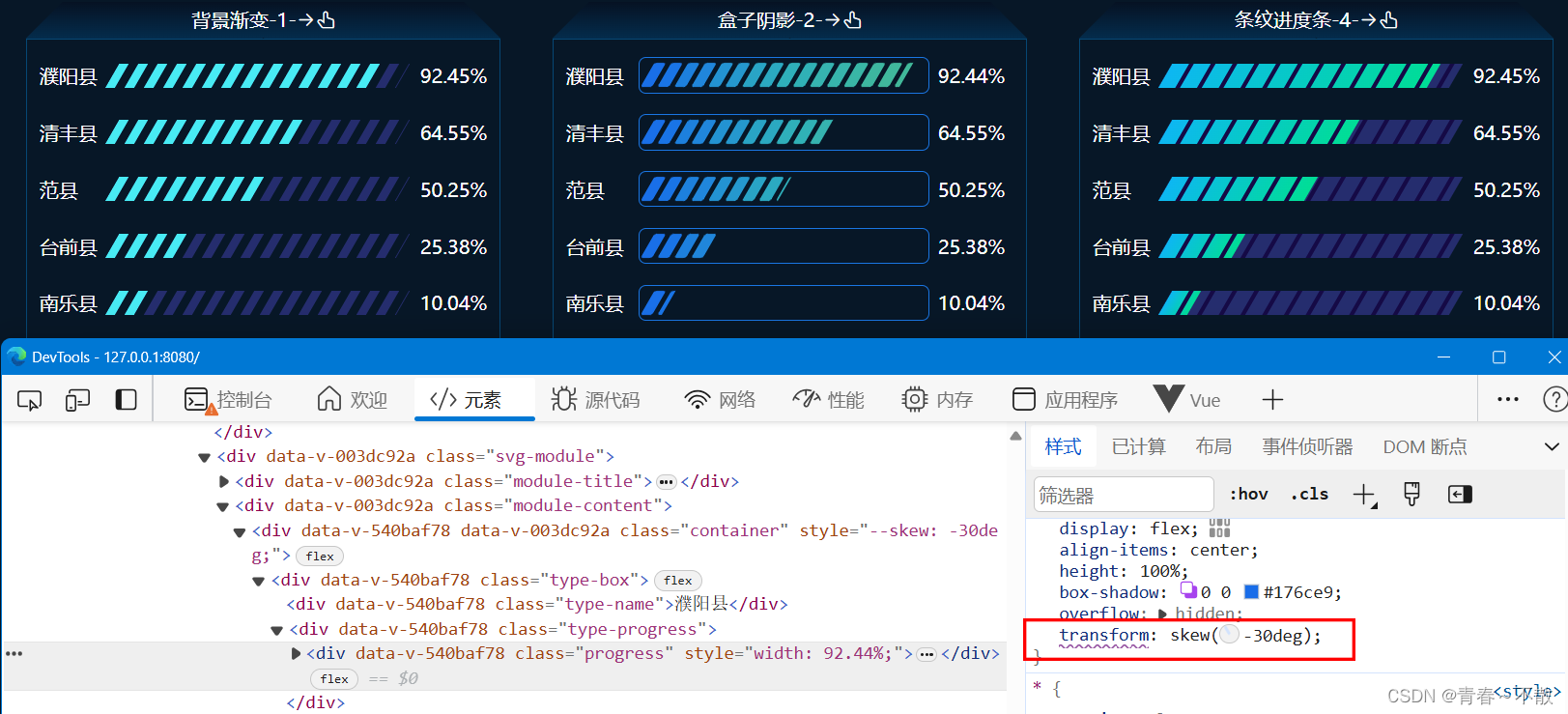Image resolution: width=1568 pixels, height=714 pixels.
Task: Expand the module-title div node
Action: [223, 481]
